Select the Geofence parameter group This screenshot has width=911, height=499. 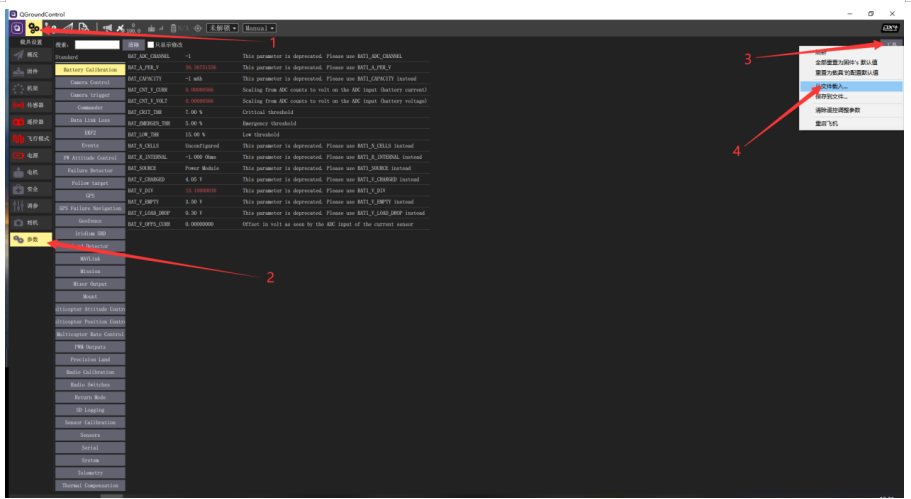[90, 221]
